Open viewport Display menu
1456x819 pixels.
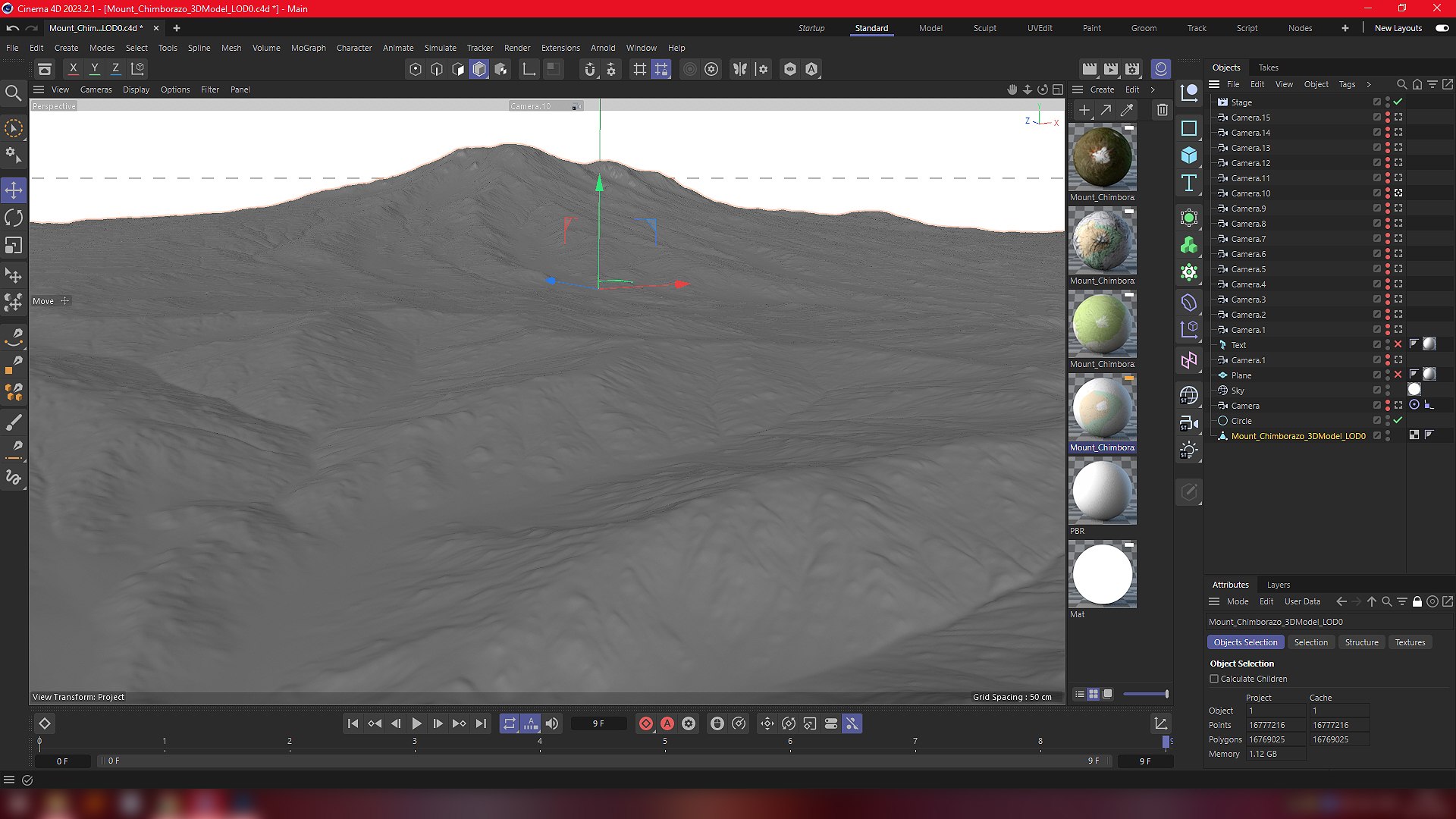point(136,89)
